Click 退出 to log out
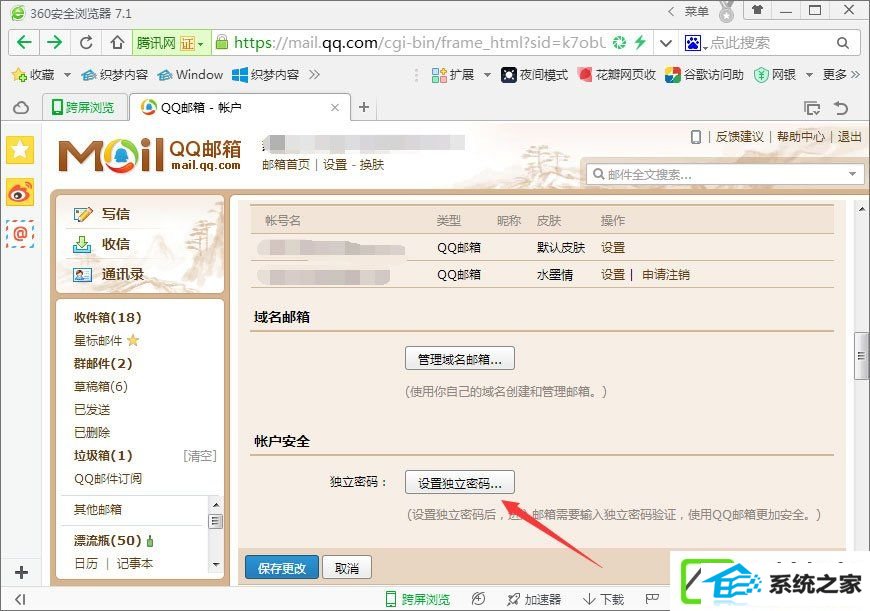870x611 pixels. point(849,137)
